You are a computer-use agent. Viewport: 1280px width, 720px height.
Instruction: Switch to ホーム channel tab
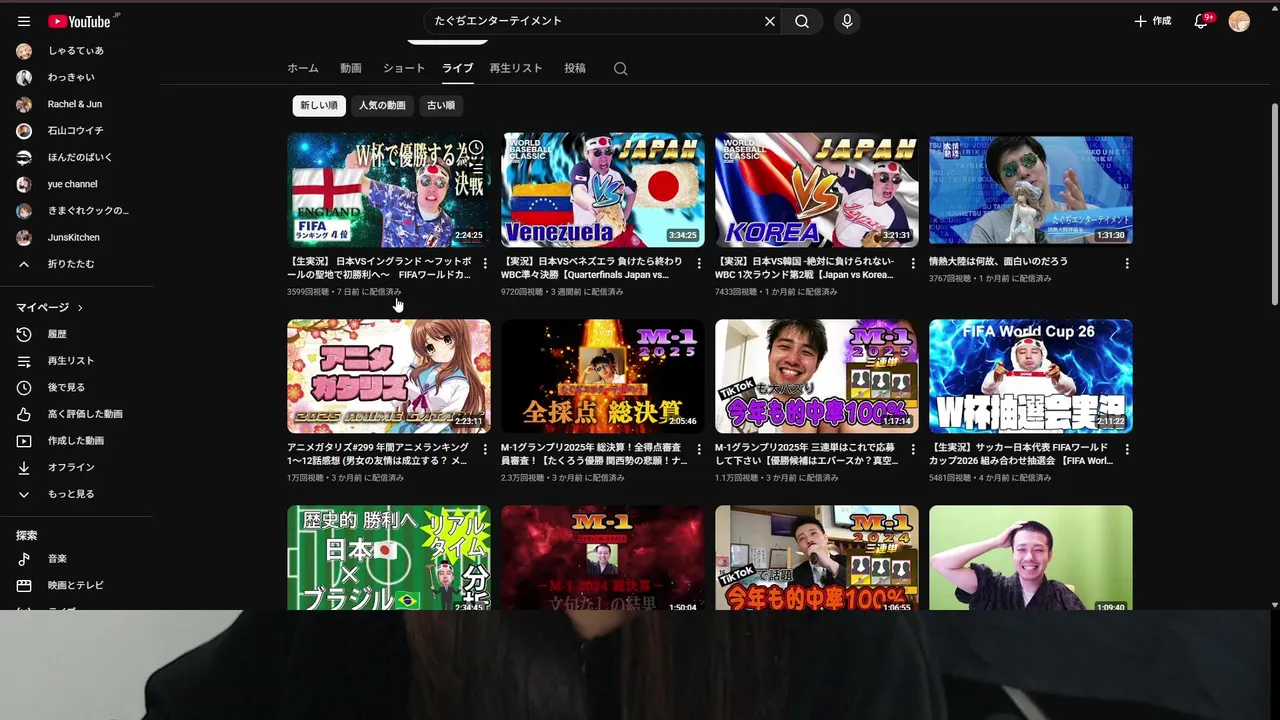(303, 68)
